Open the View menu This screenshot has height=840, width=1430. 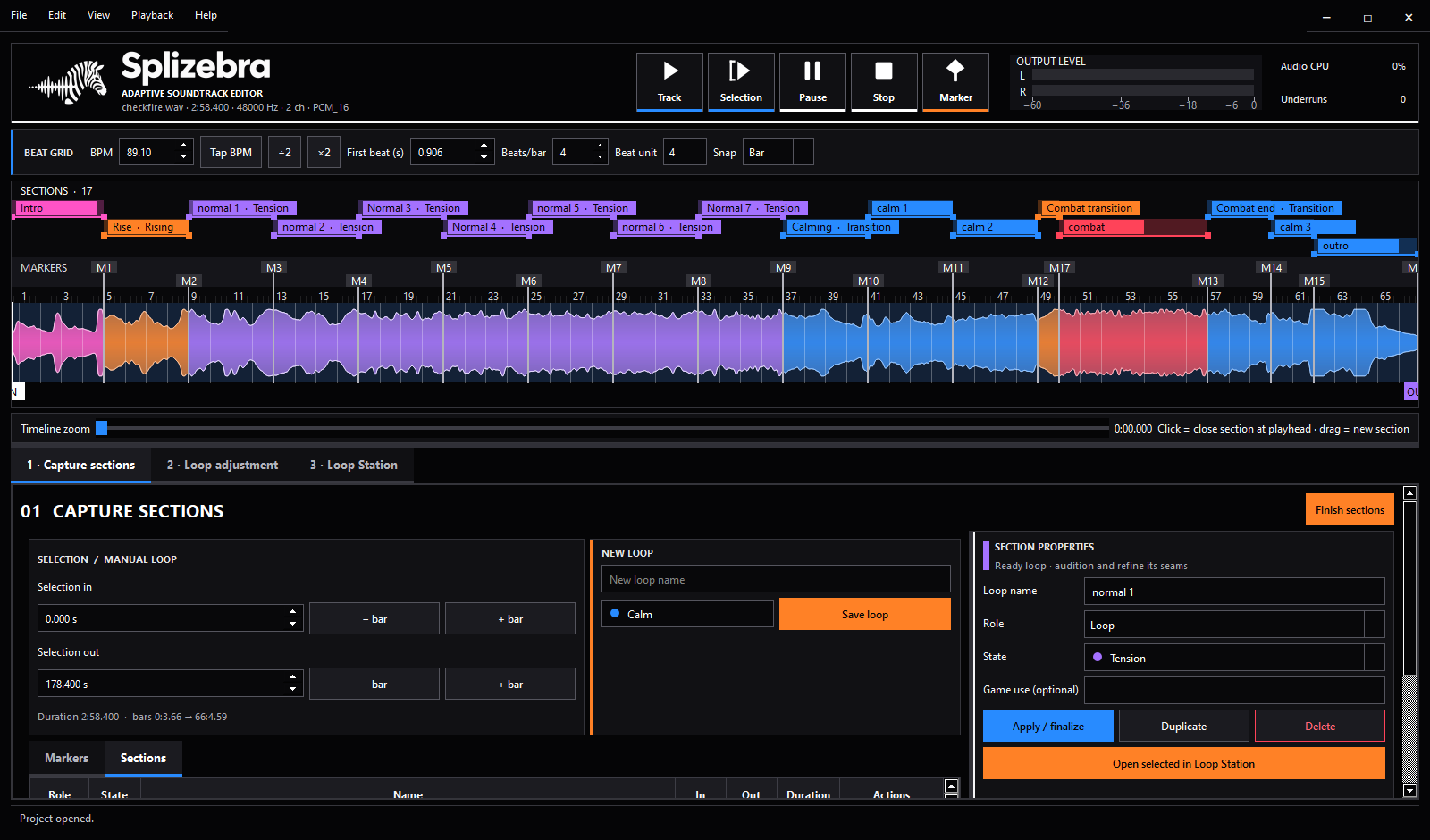98,15
